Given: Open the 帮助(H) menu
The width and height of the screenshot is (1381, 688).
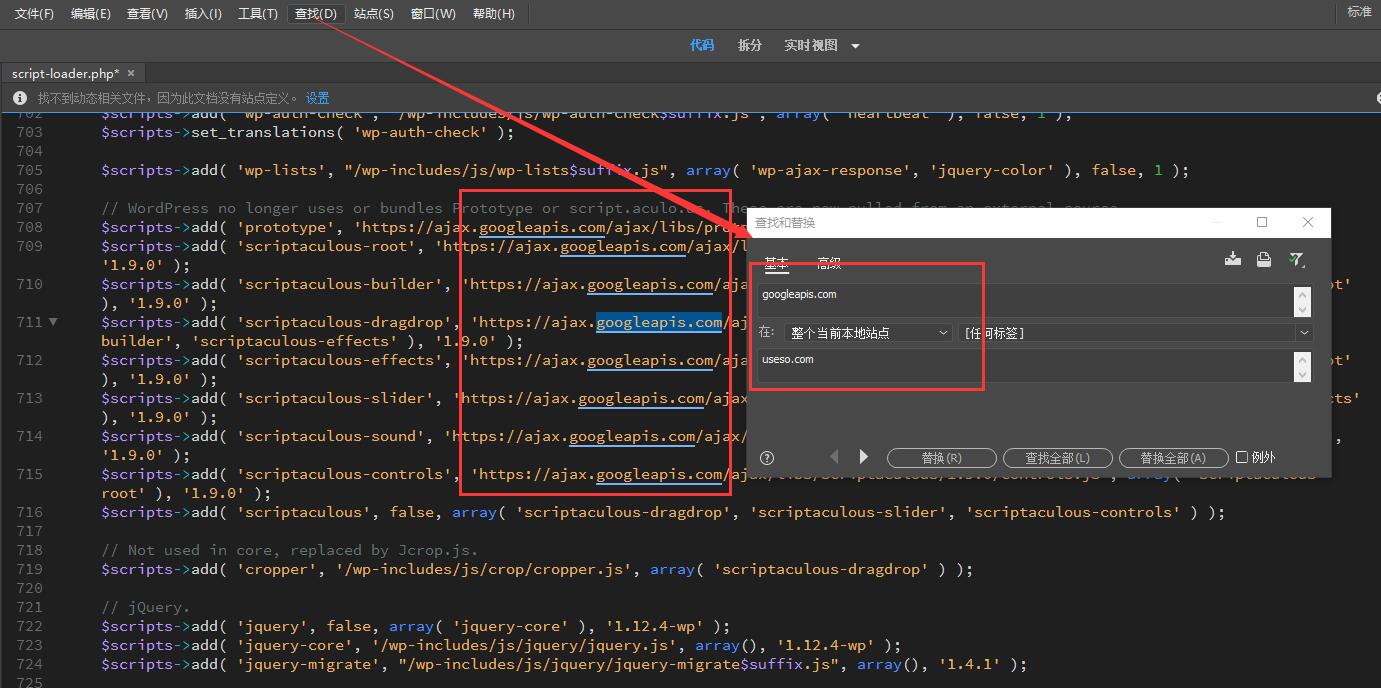Looking at the screenshot, I should (494, 13).
